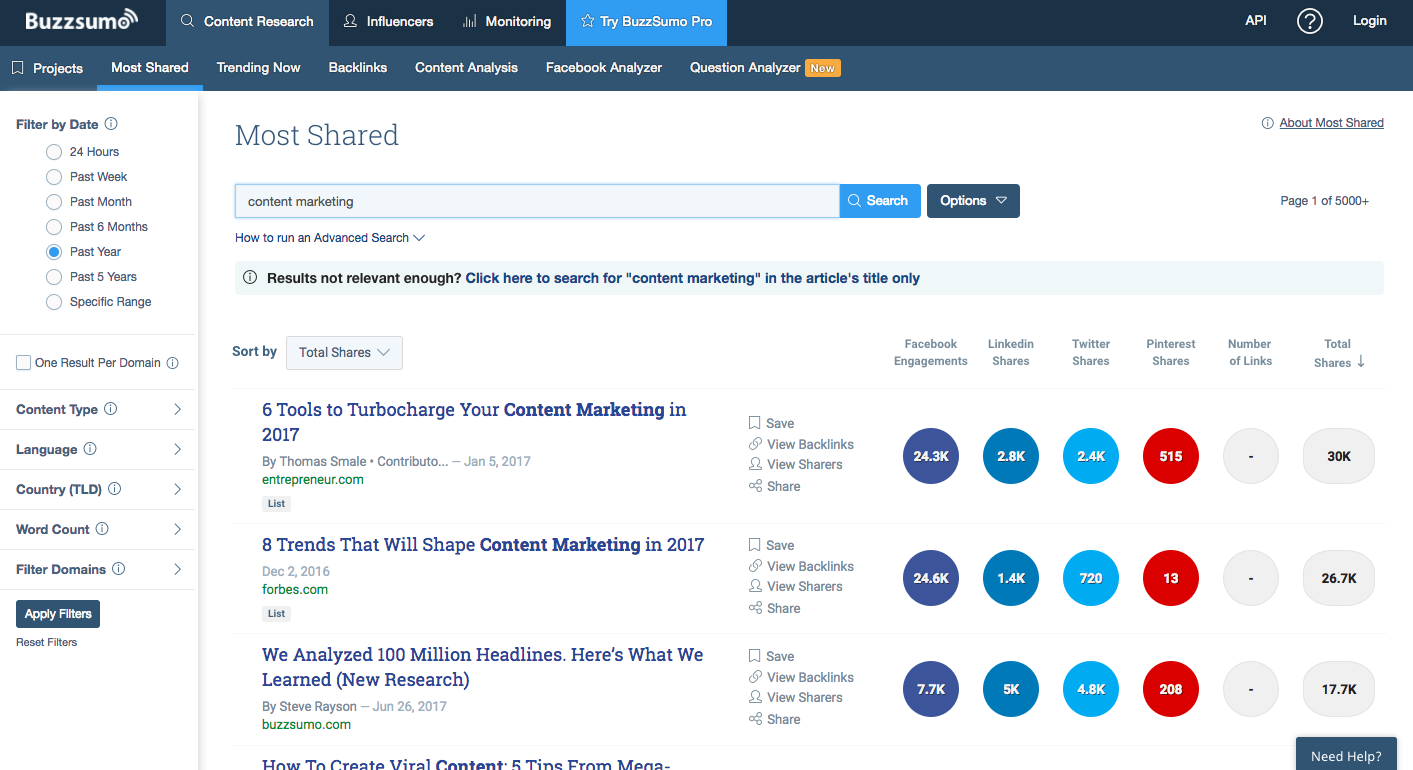The height and width of the screenshot is (770, 1413).
Task: Sort by Total Shares column header
Action: point(1338,353)
